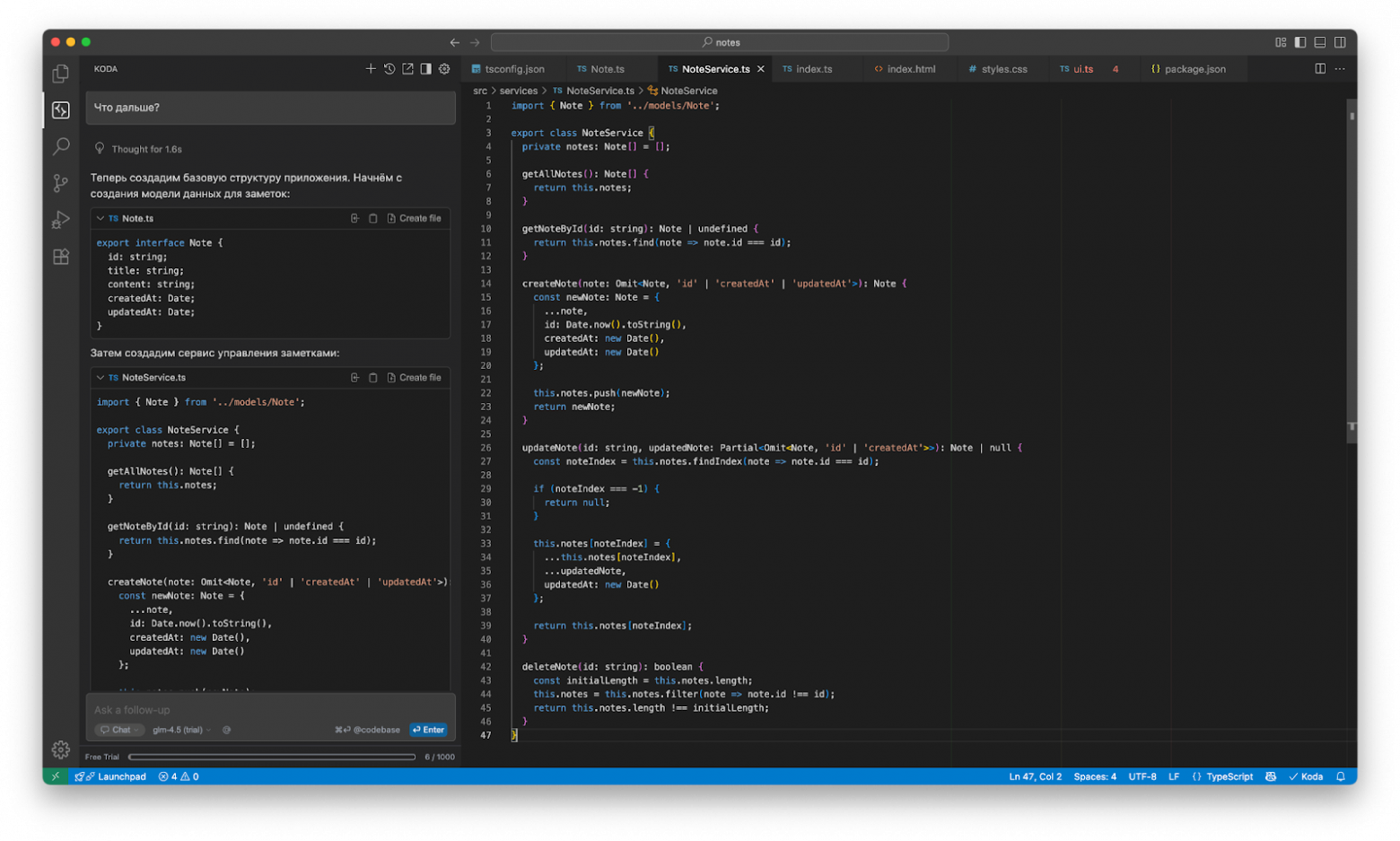Screen dimensions: 1400x841
Task: Toggle the secondary sidebar visibility
Action: 1340,42
